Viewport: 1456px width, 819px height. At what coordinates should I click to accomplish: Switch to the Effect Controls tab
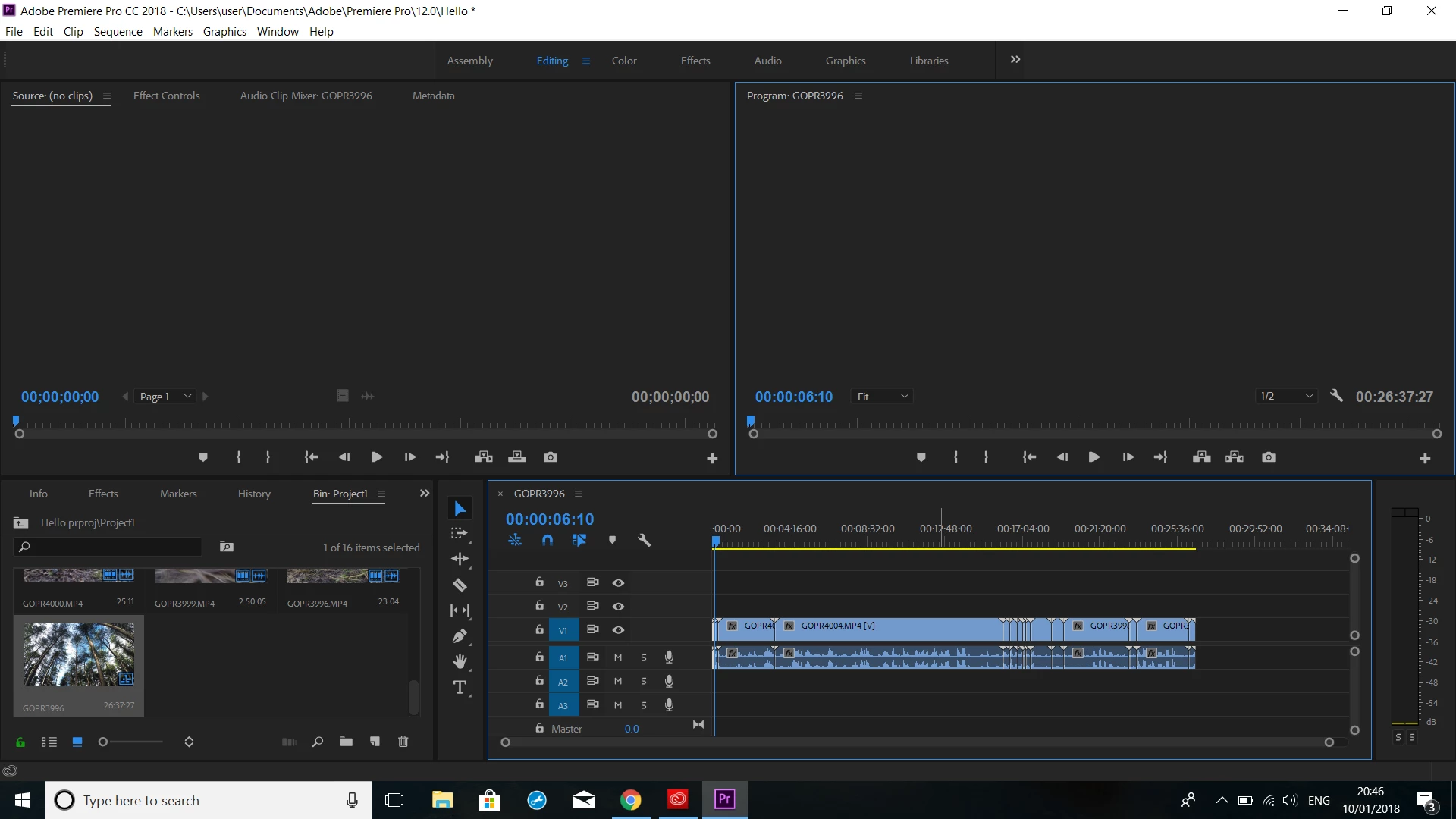[x=166, y=96]
